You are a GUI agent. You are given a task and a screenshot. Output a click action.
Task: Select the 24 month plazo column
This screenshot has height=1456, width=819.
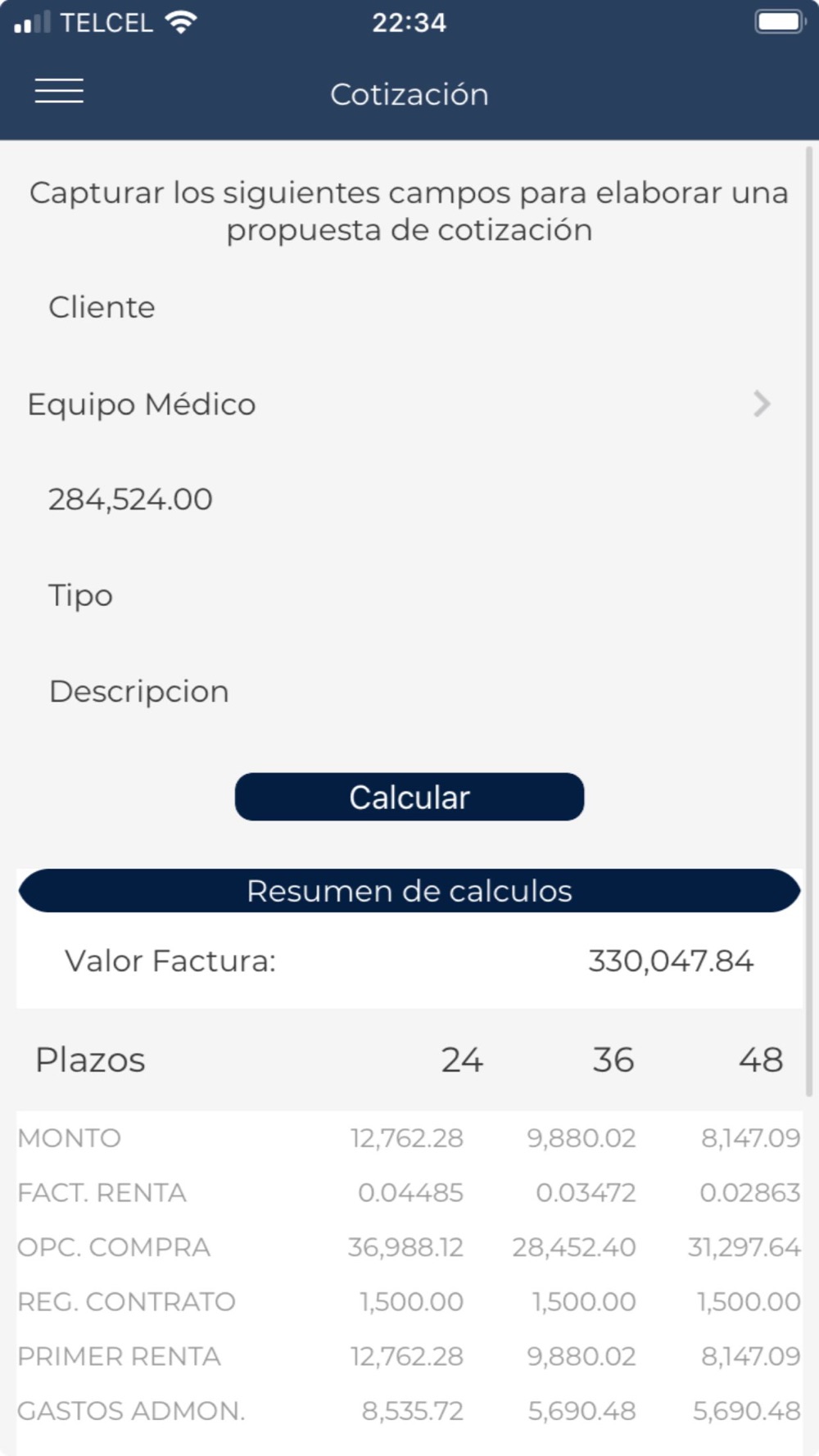coord(462,1060)
